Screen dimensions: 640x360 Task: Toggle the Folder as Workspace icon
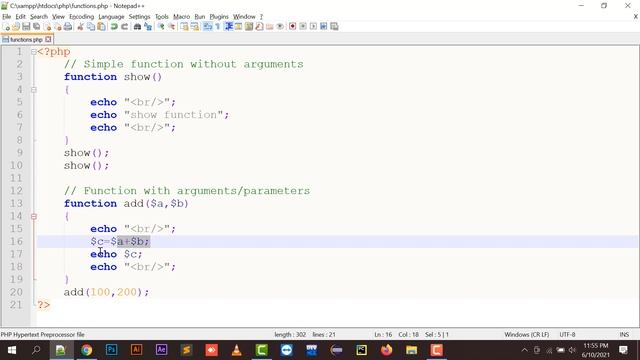[269, 27]
